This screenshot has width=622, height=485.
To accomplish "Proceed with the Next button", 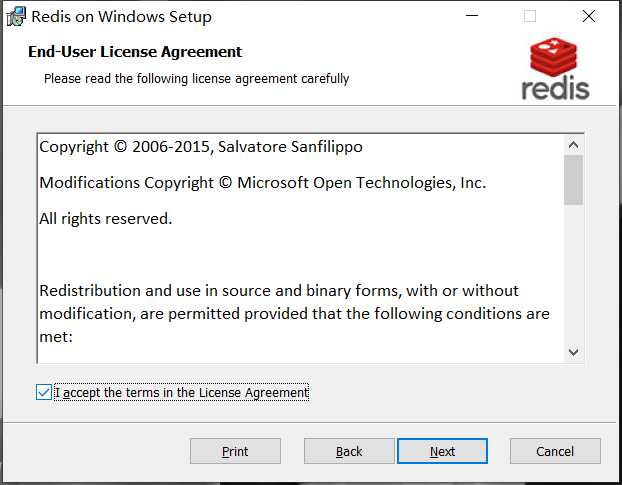I will coord(442,451).
